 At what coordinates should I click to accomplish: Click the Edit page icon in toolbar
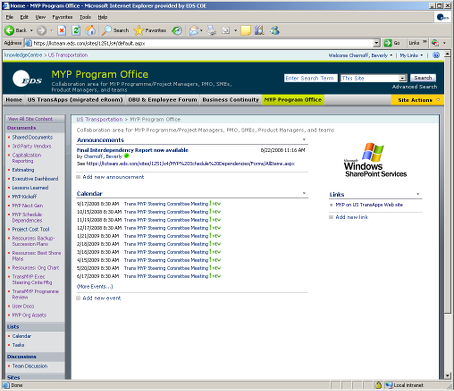pos(226,31)
